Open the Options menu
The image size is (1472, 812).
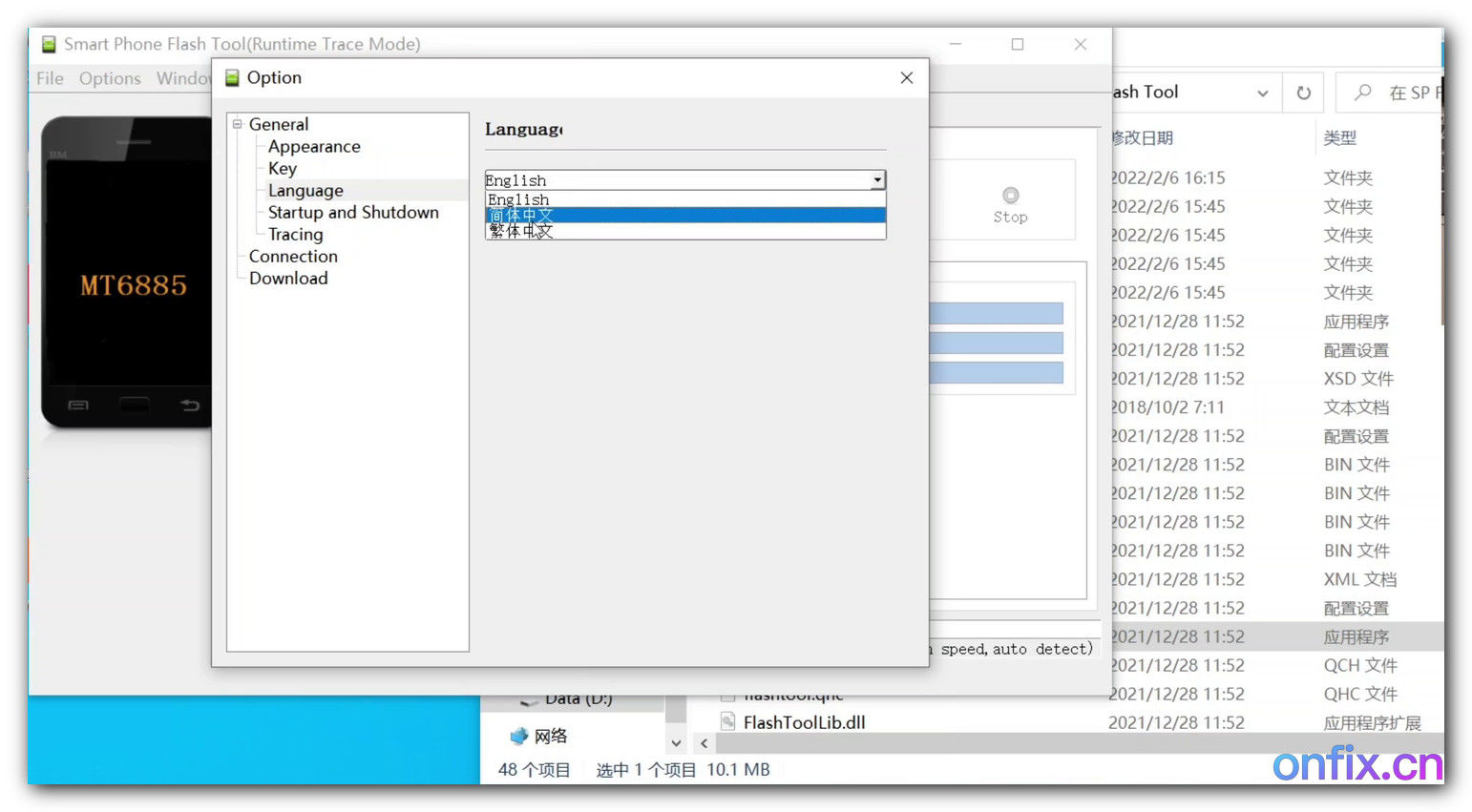coord(110,78)
